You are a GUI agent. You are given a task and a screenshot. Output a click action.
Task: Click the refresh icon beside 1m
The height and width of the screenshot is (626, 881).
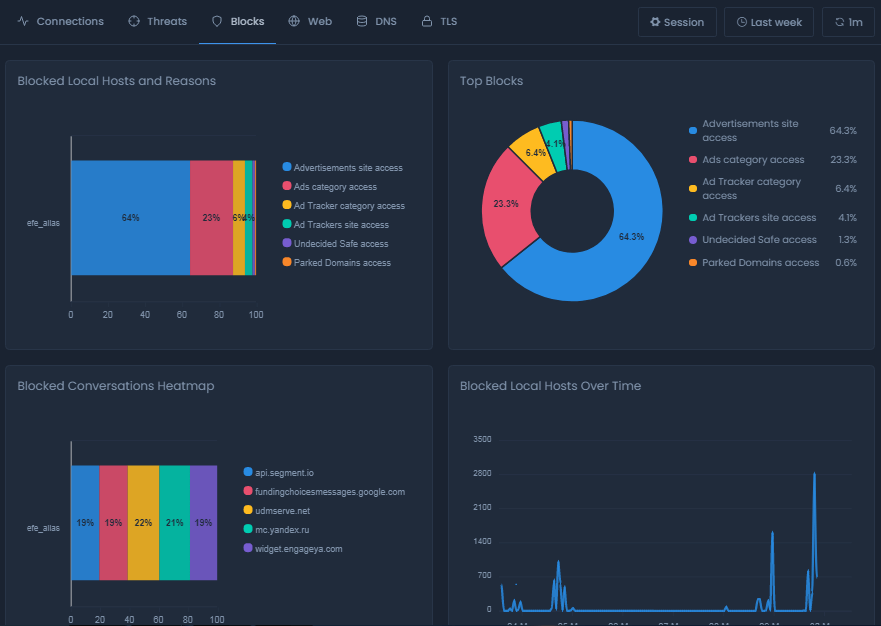(839, 21)
